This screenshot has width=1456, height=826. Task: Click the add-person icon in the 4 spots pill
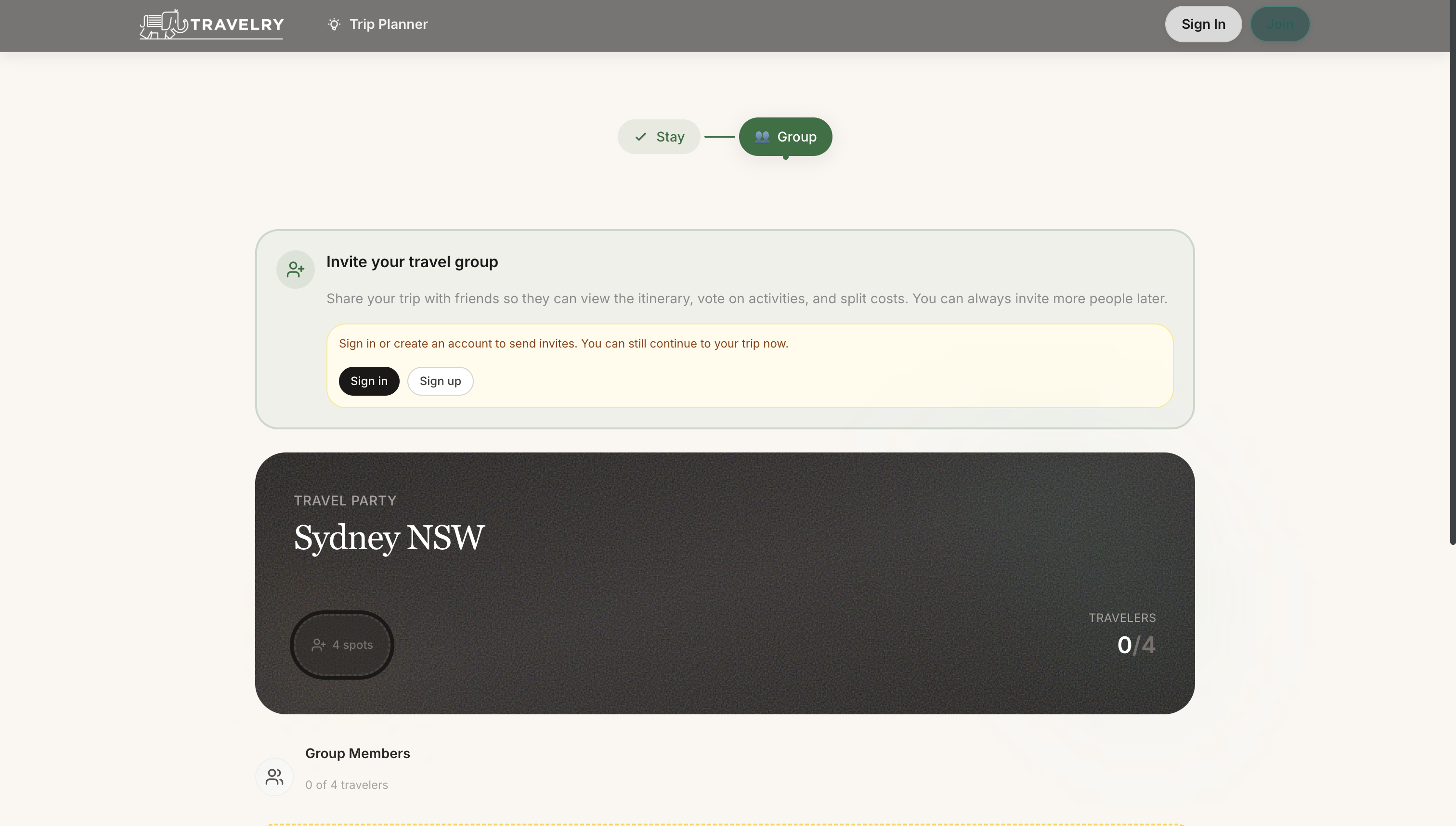[x=318, y=645]
